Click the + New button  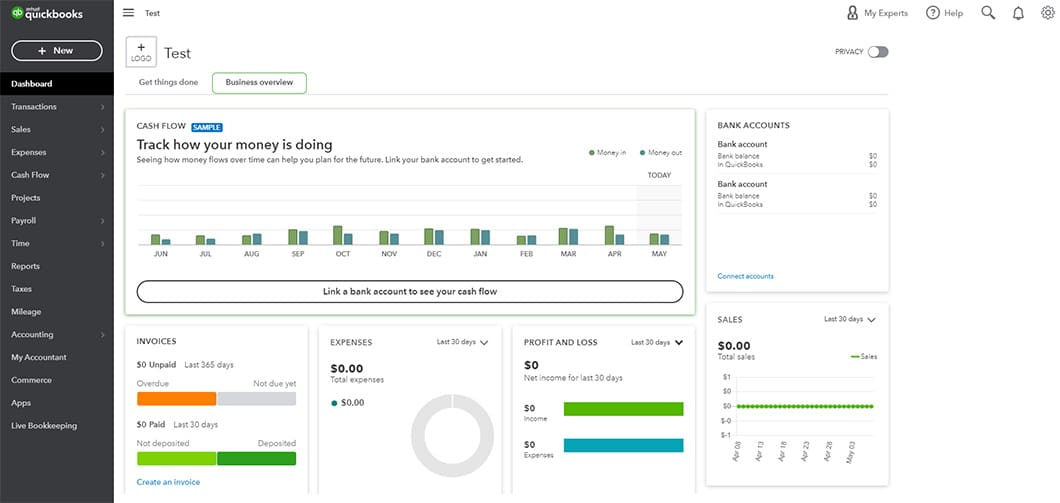(x=57, y=51)
